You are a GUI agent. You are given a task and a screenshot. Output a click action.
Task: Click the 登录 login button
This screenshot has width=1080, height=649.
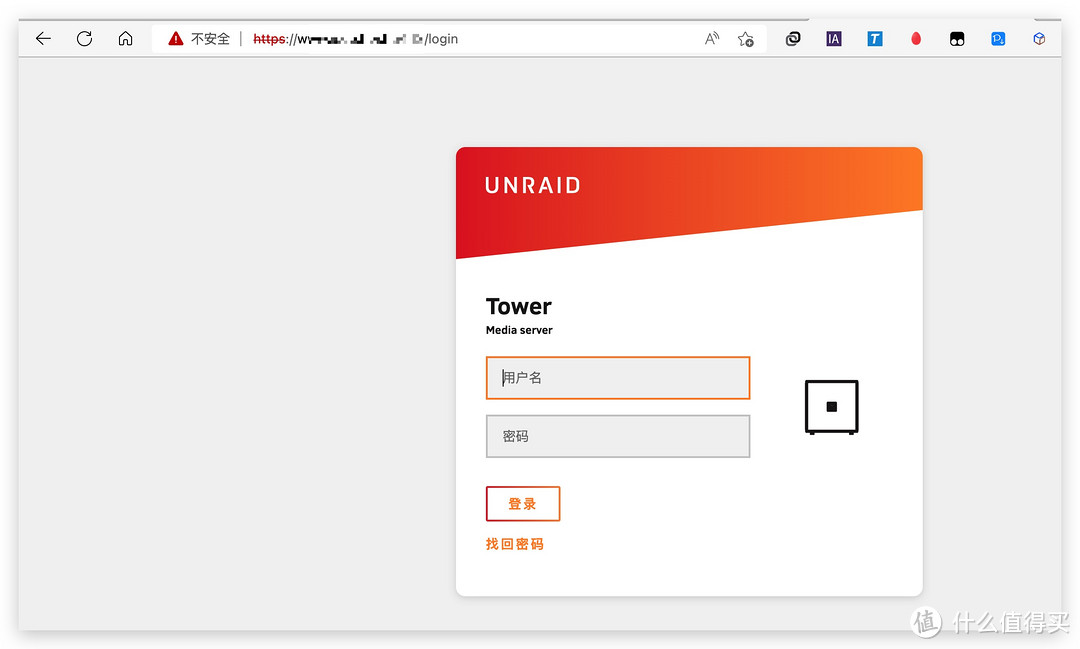click(523, 504)
